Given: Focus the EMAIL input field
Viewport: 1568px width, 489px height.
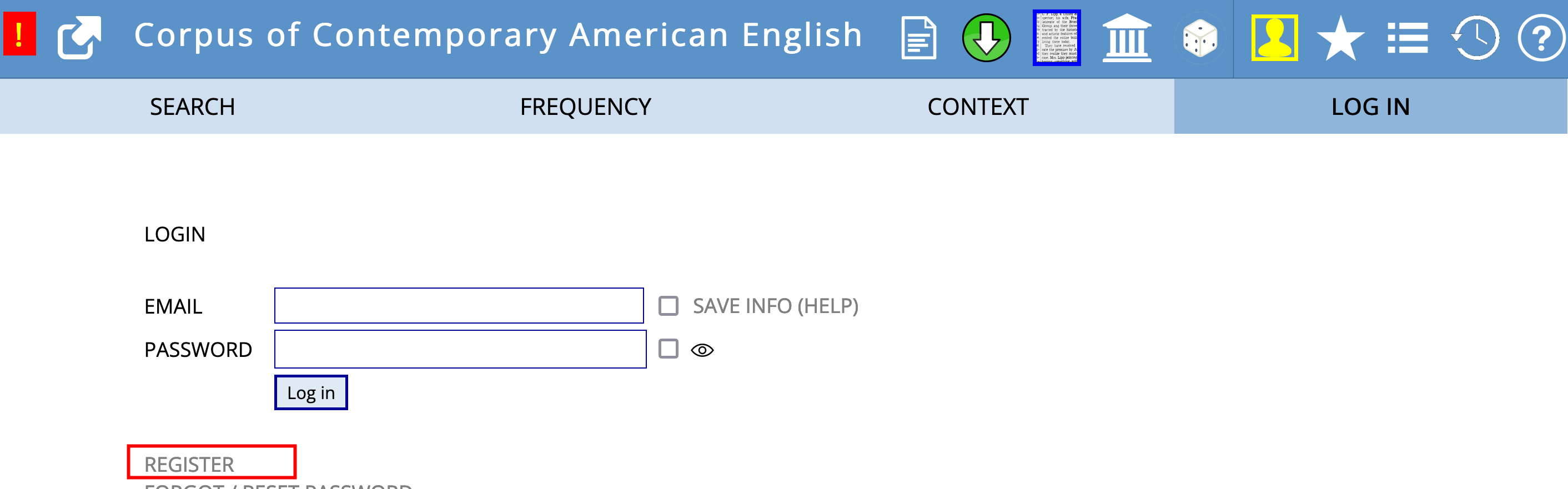Looking at the screenshot, I should pos(459,306).
